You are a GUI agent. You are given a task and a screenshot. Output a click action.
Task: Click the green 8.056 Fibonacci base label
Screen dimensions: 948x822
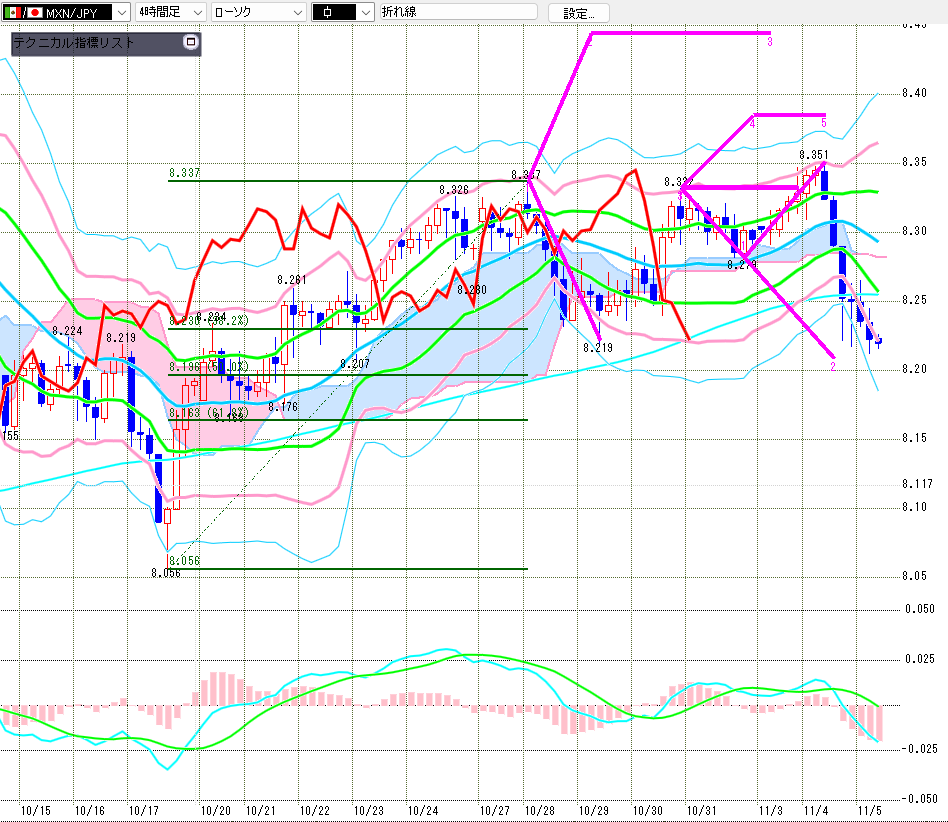pos(185,561)
